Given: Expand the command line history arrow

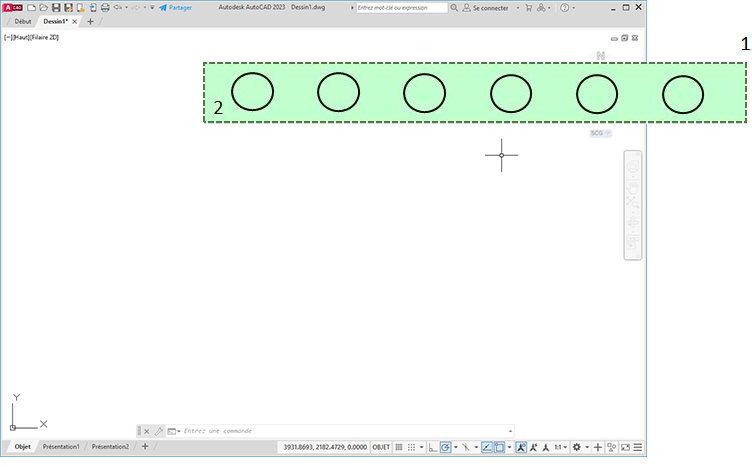Looking at the screenshot, I should (510, 431).
